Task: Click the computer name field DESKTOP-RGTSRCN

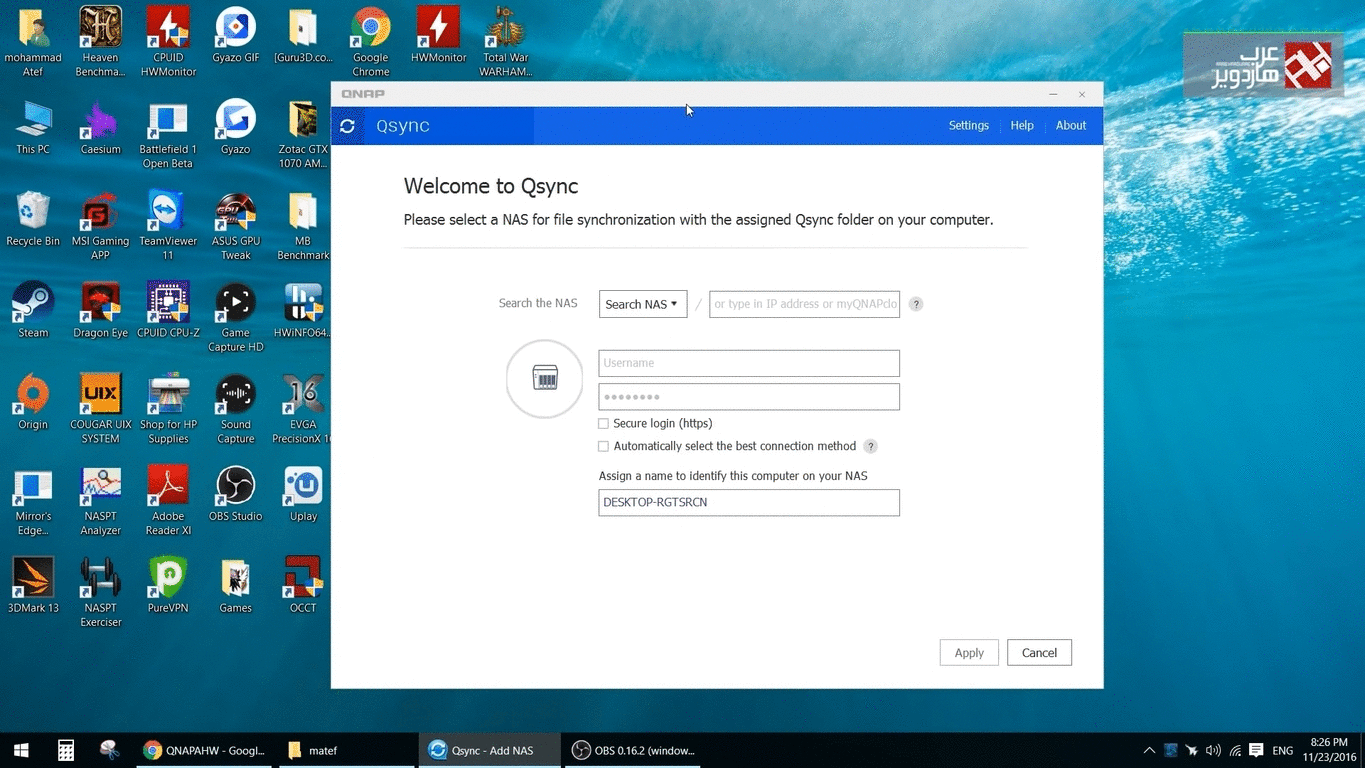Action: [x=749, y=502]
